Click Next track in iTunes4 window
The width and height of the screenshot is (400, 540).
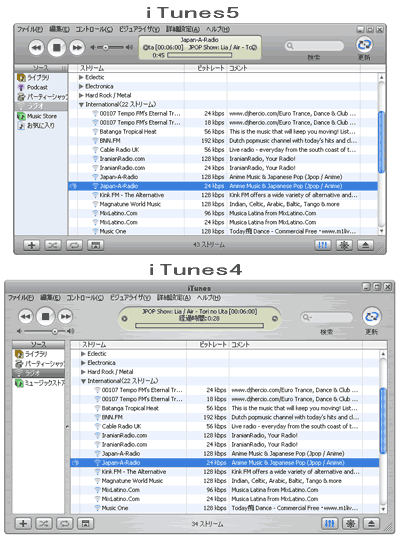coord(65,316)
